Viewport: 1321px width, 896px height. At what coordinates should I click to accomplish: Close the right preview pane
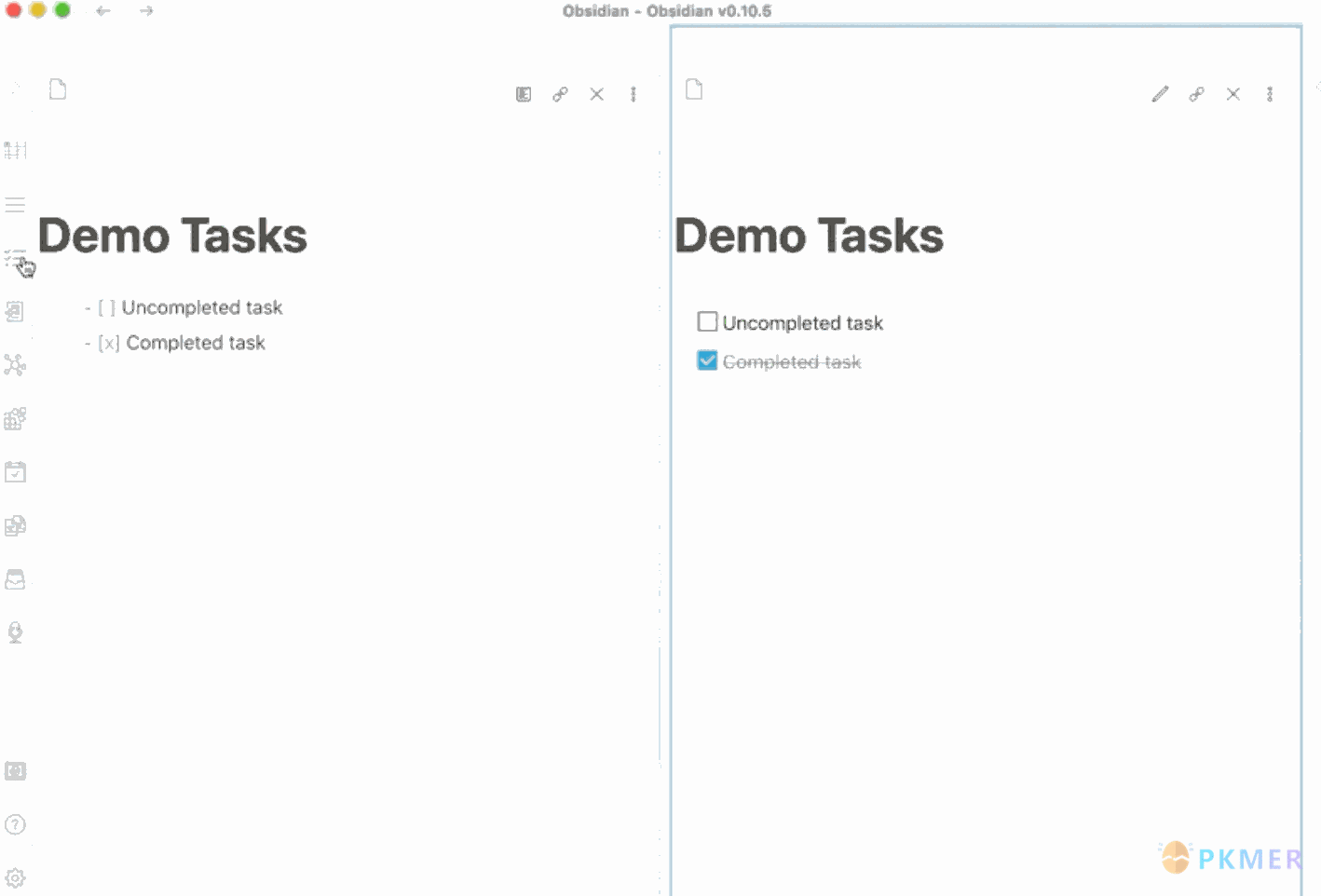pyautogui.click(x=1233, y=94)
